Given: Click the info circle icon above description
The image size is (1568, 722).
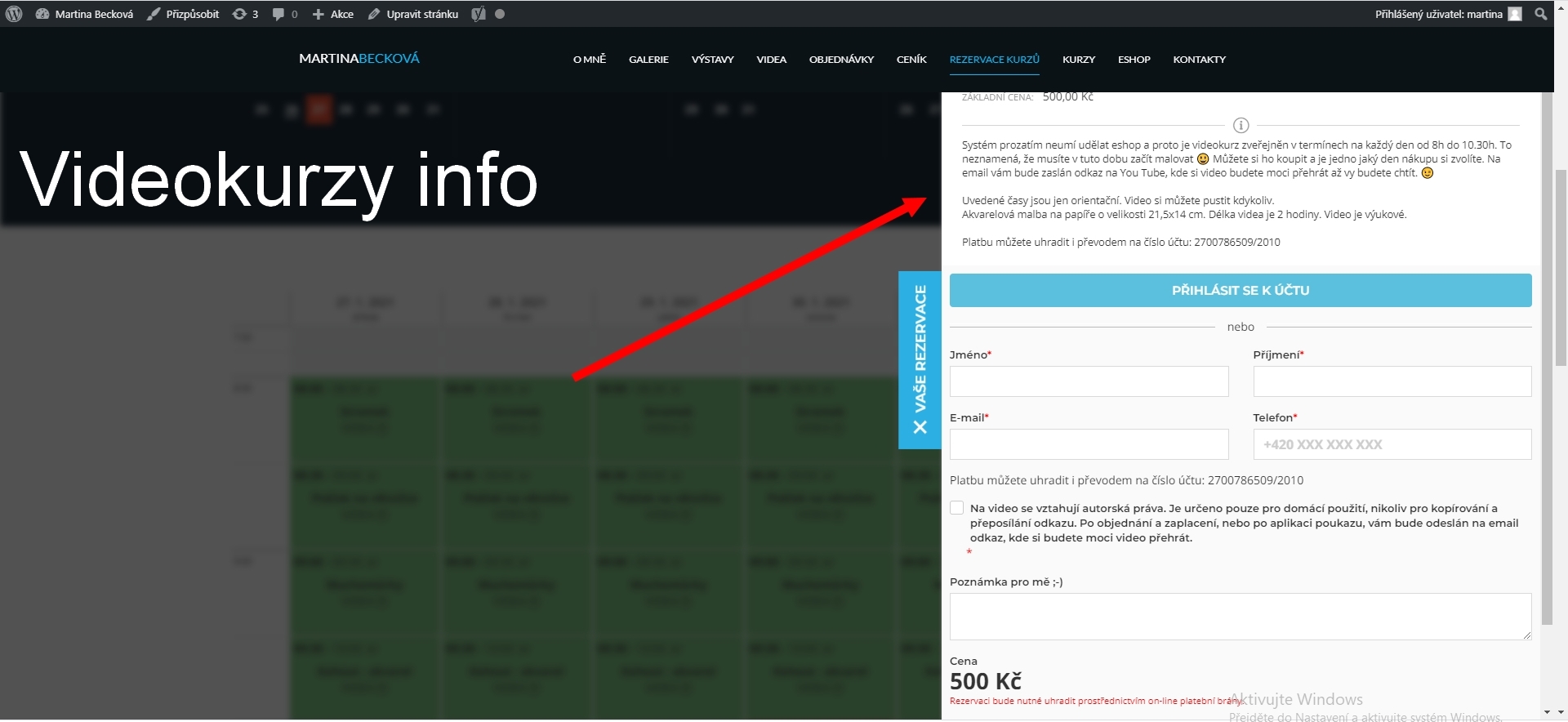Looking at the screenshot, I should [1241, 125].
